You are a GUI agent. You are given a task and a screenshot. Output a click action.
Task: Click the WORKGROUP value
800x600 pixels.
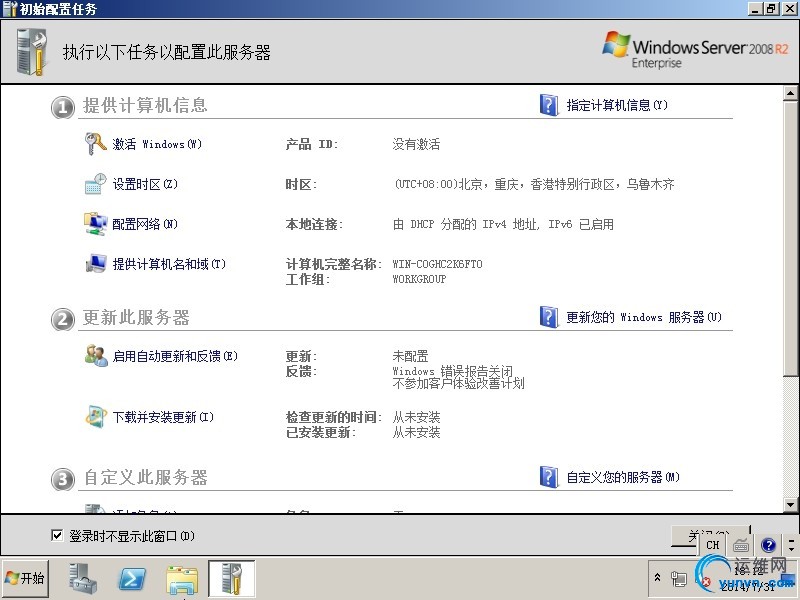(x=419, y=279)
